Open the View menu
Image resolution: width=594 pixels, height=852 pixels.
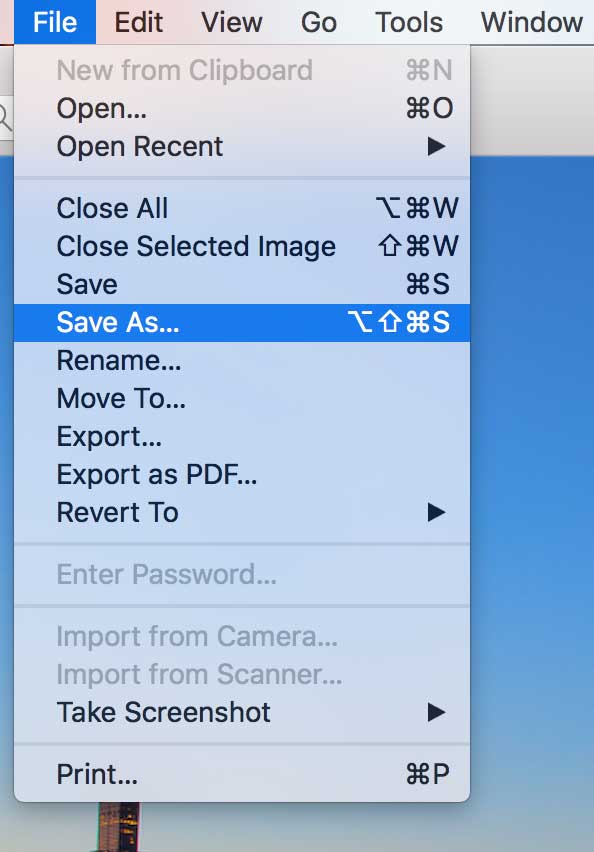tap(231, 22)
